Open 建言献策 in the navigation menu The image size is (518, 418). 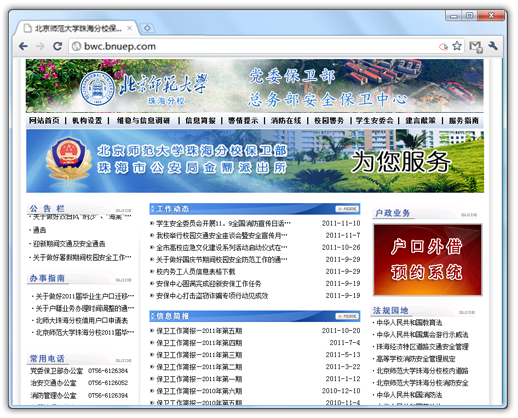pyautogui.click(x=420, y=120)
